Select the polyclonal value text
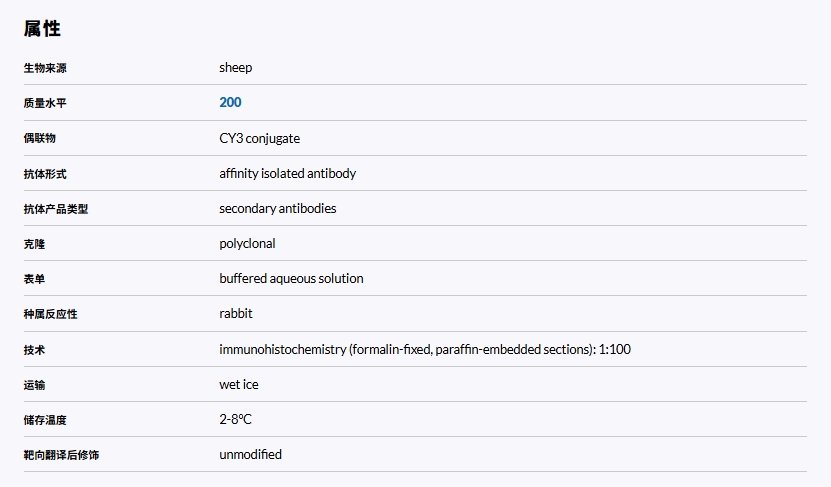 pyautogui.click(x=247, y=243)
